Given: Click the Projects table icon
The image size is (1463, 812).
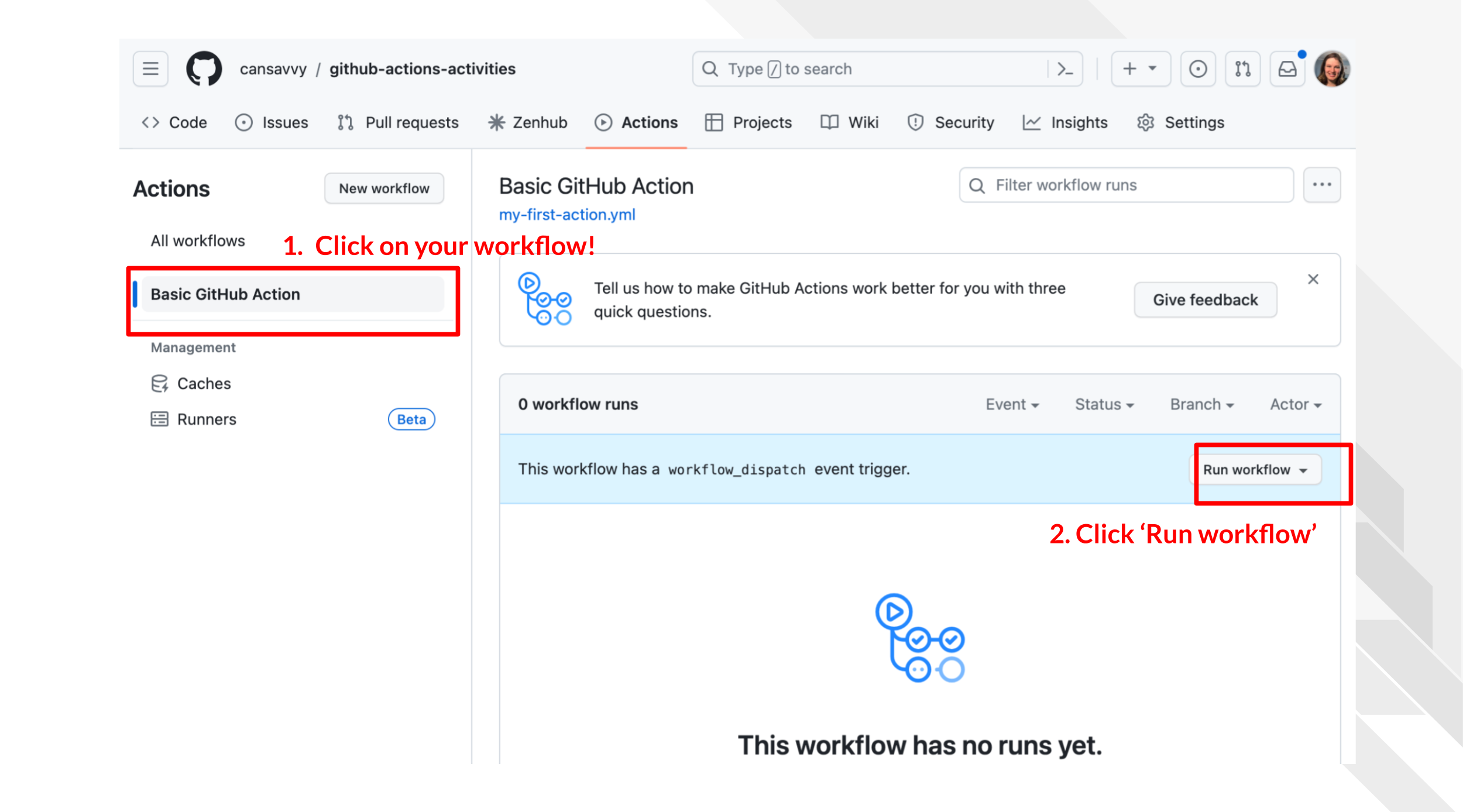Looking at the screenshot, I should pyautogui.click(x=713, y=122).
